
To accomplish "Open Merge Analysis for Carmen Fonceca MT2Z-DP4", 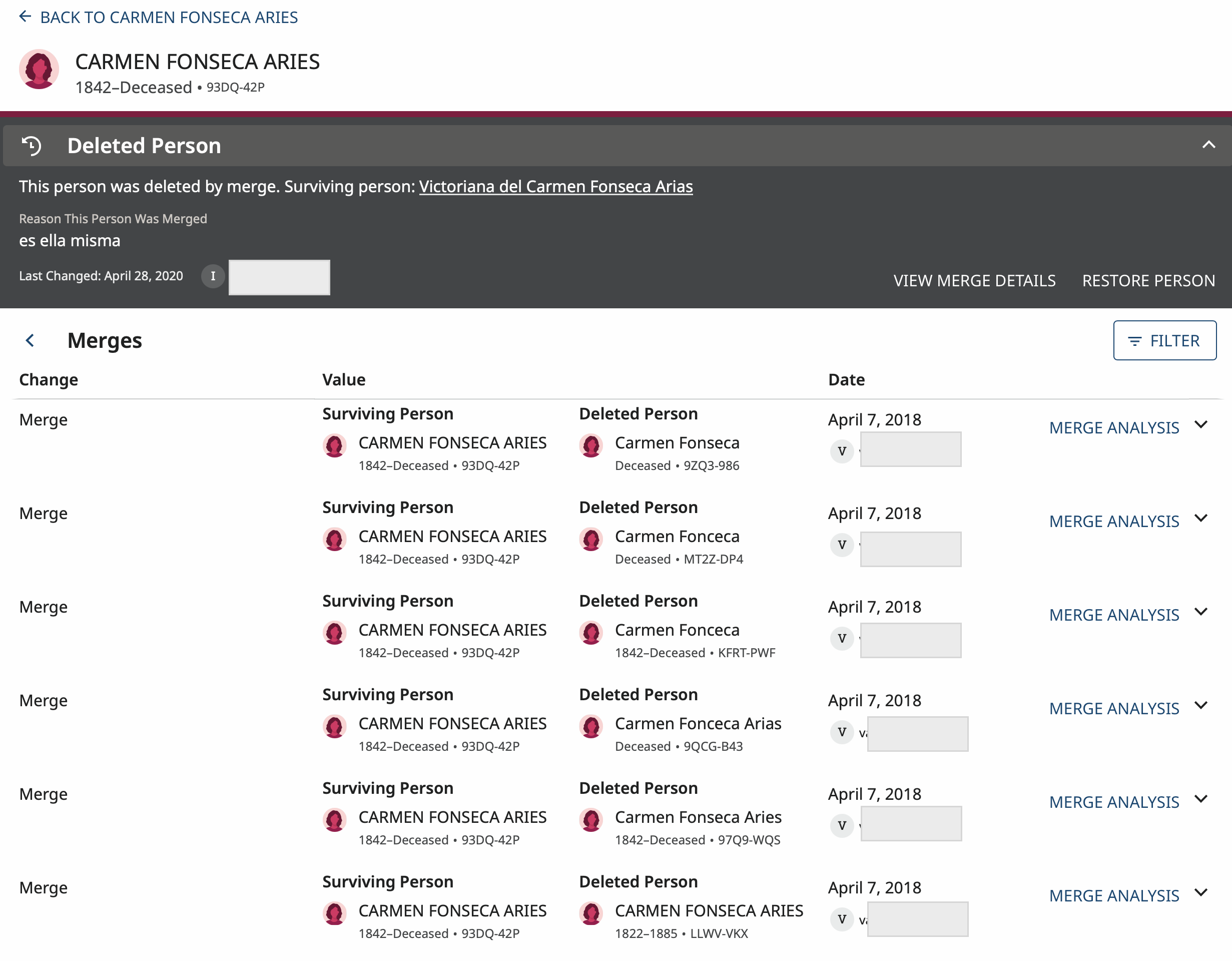I will [1114, 522].
